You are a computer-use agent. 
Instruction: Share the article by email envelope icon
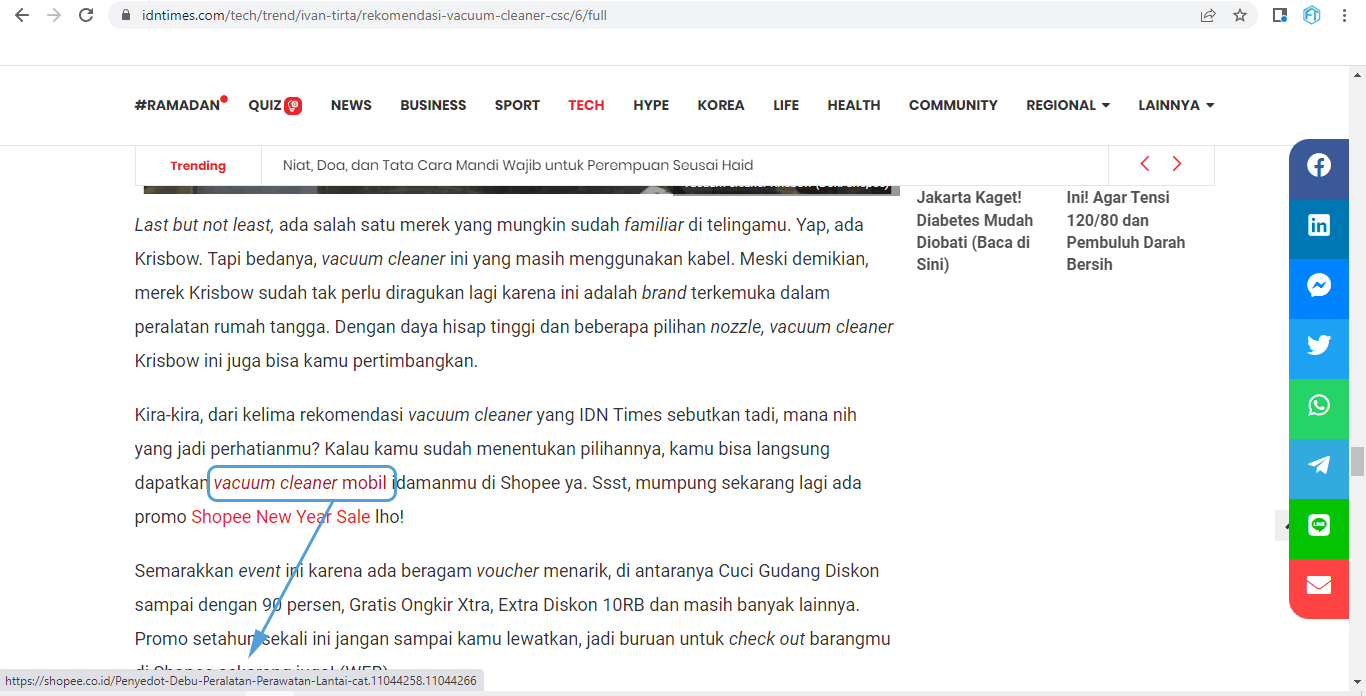point(1319,586)
